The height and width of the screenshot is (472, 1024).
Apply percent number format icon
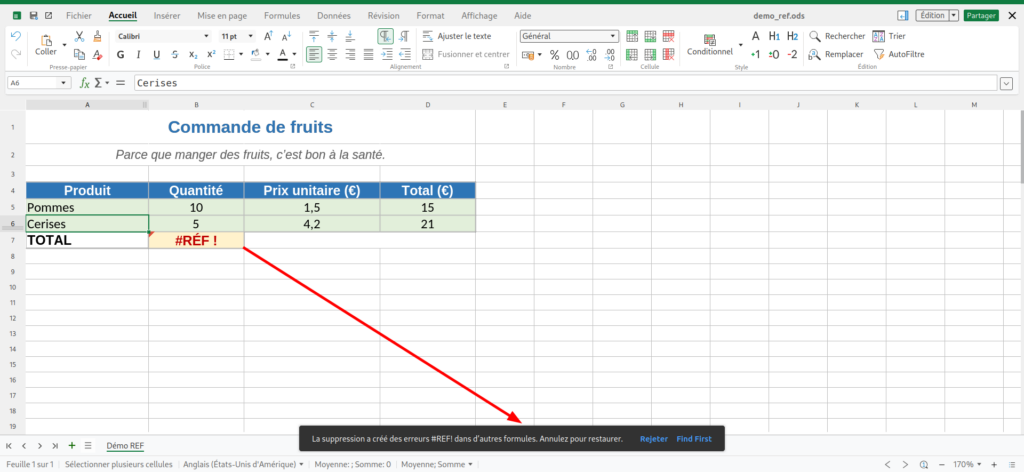coord(554,55)
